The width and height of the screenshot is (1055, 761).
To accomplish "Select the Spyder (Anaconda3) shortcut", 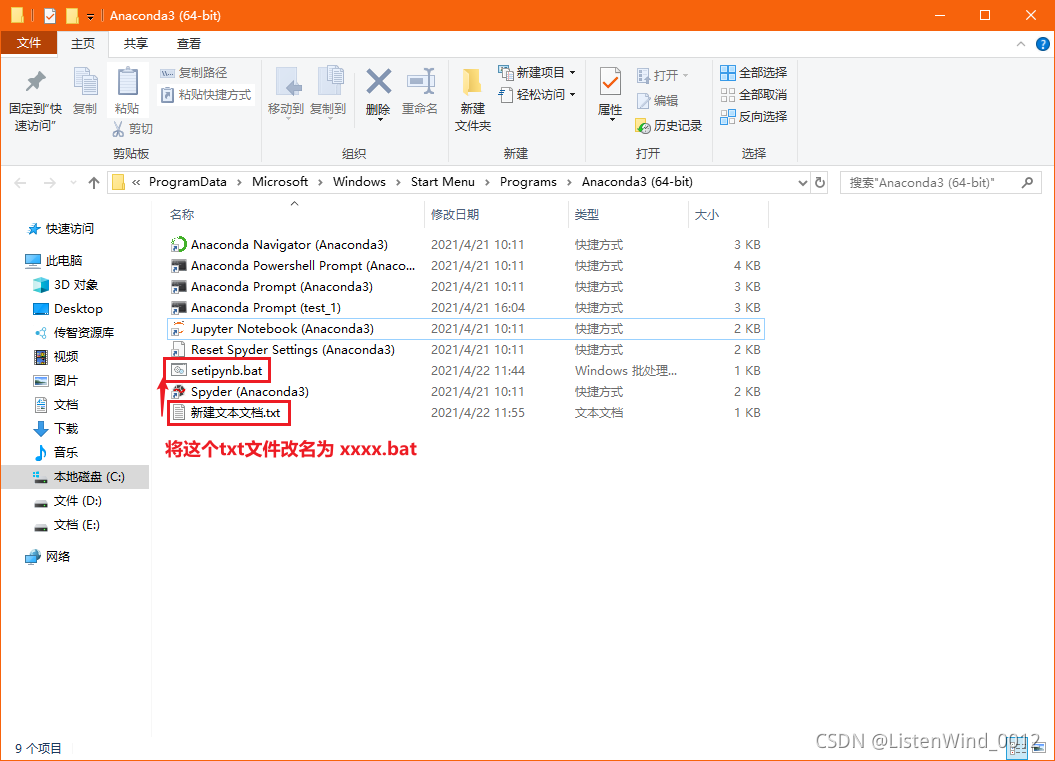I will (x=466, y=392).
